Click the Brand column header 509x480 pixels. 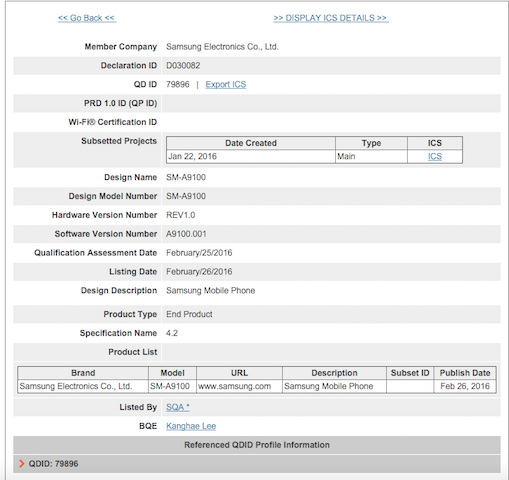83,373
